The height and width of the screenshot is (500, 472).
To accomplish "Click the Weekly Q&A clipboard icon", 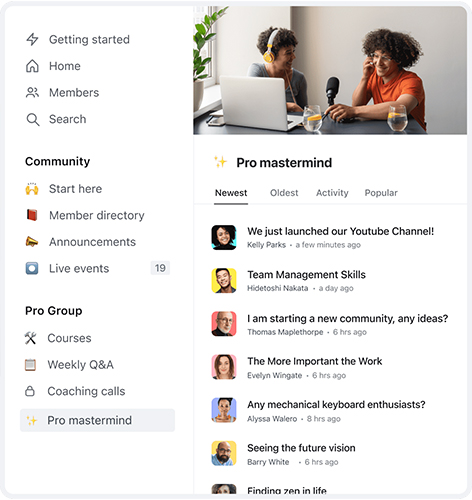I will click(30, 364).
